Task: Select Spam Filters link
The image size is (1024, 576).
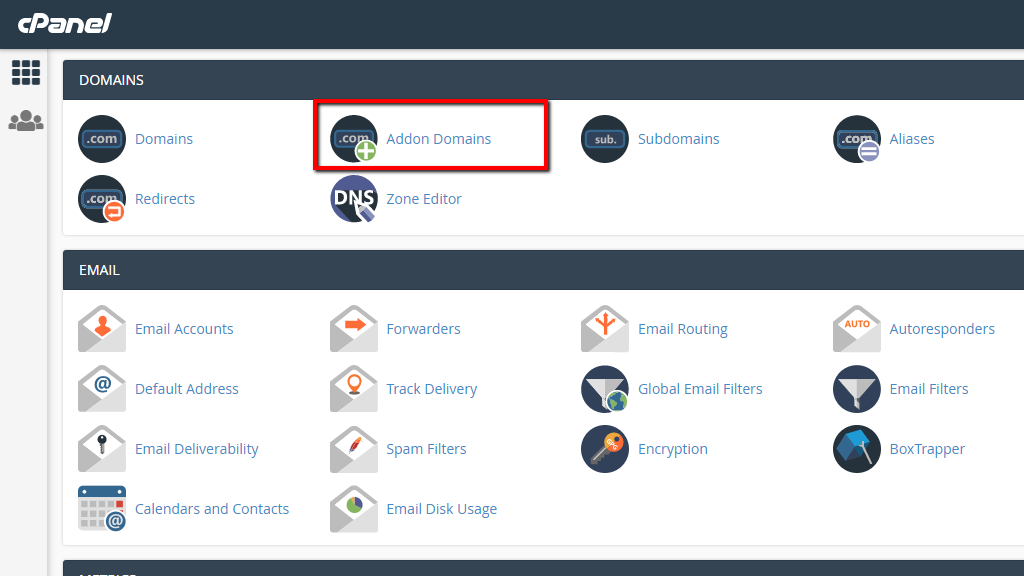Action: [426, 449]
